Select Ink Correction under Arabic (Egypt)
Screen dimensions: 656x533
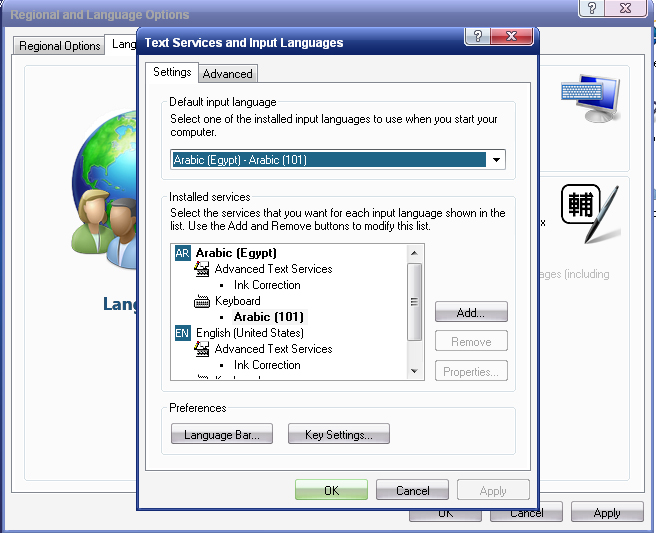(267, 285)
